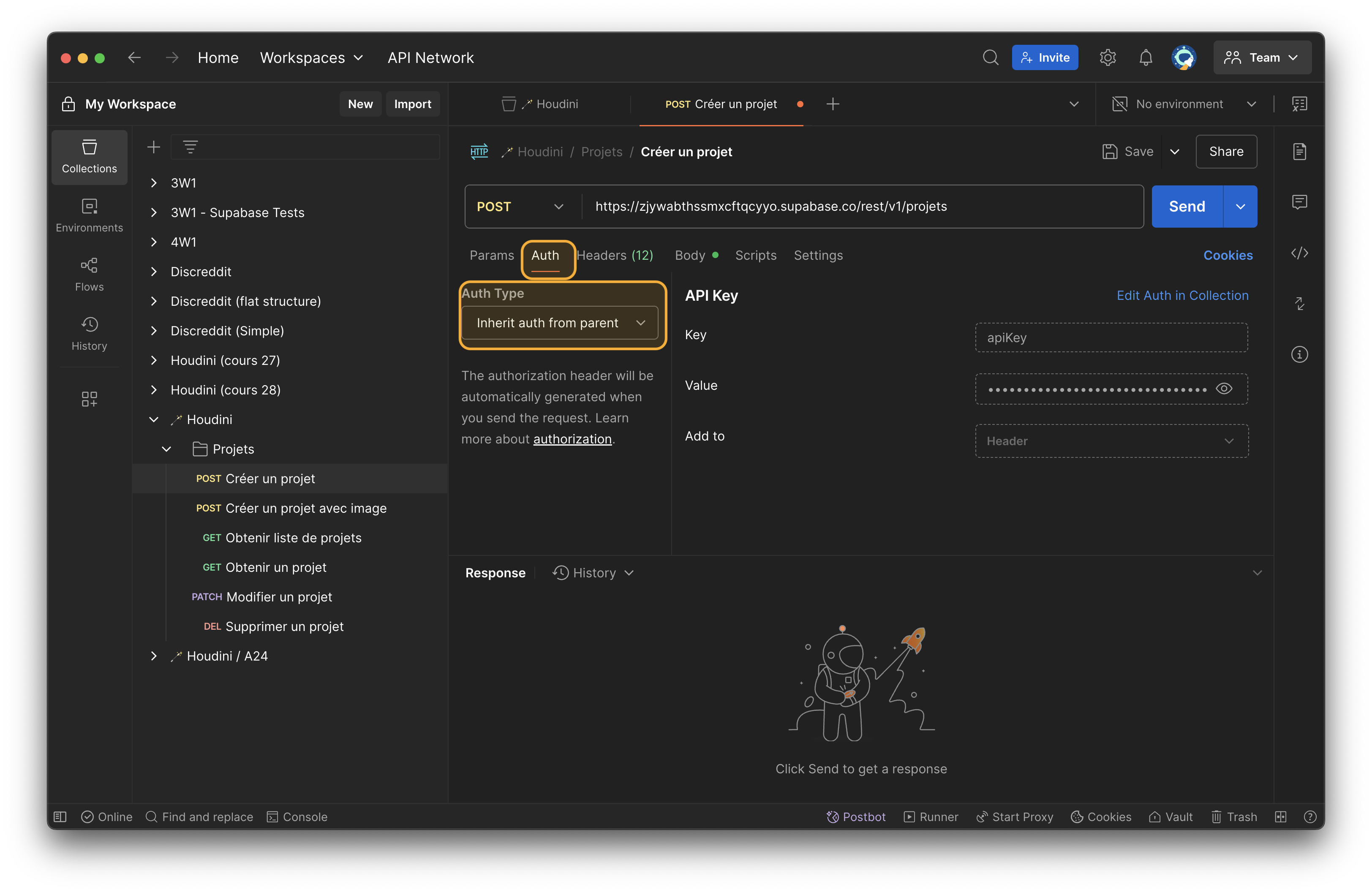Go back with the left arrow
Image resolution: width=1372 pixels, height=892 pixels.
(x=134, y=57)
